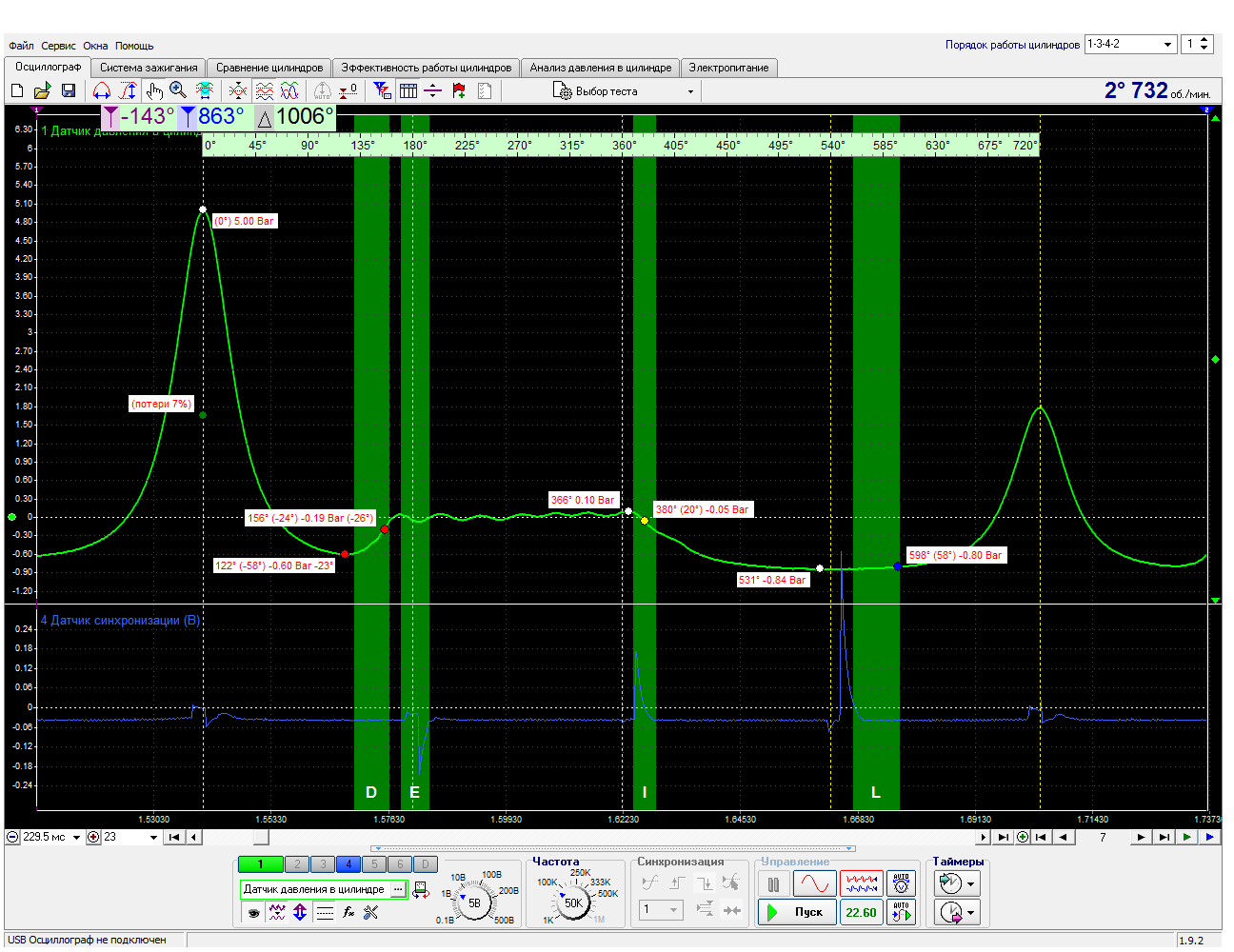This screenshot has height=952, width=1234.
Task: Select the hand pan tool
Action: tap(154, 90)
